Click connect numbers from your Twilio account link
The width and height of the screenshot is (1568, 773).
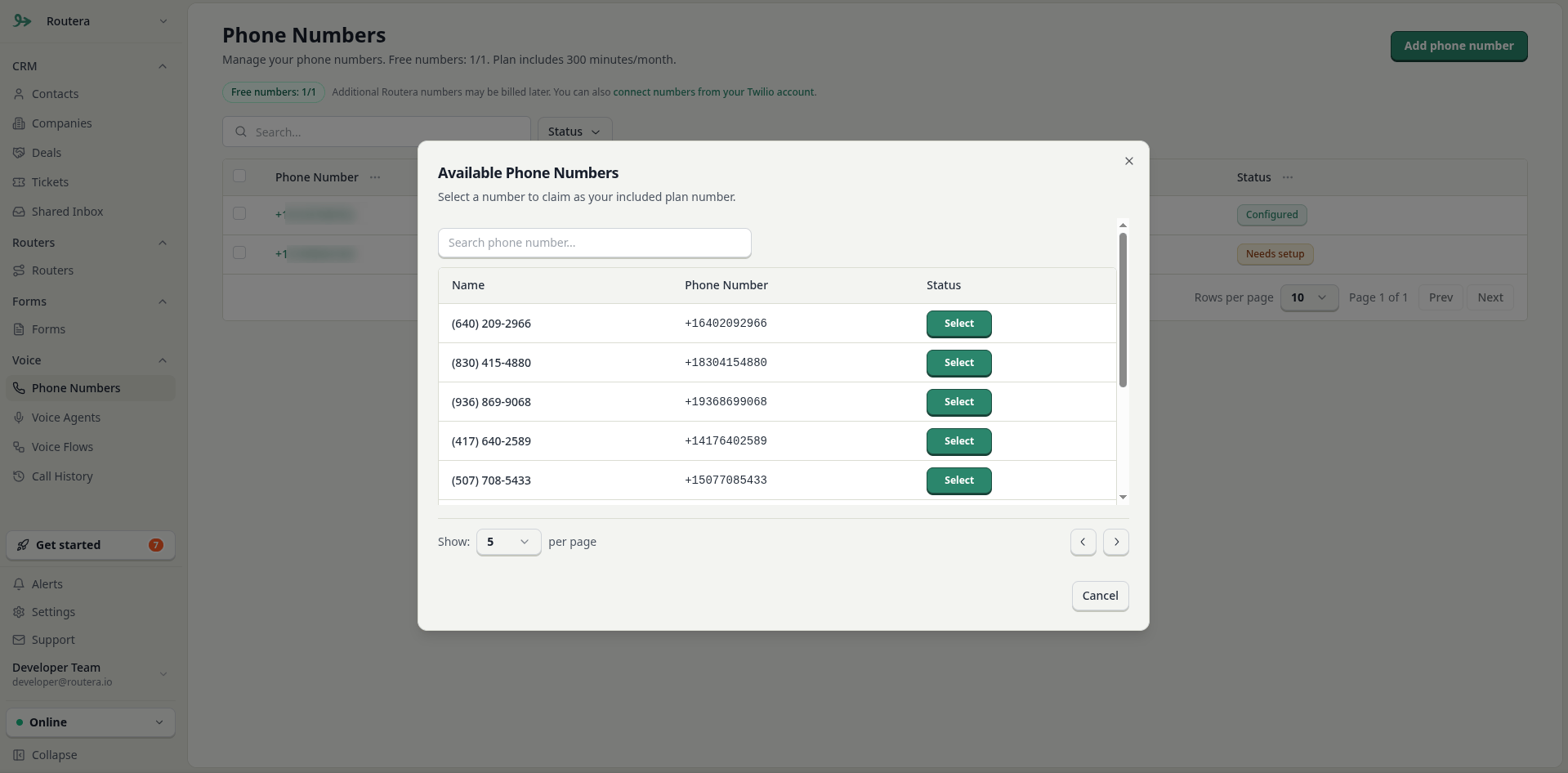[x=713, y=92]
